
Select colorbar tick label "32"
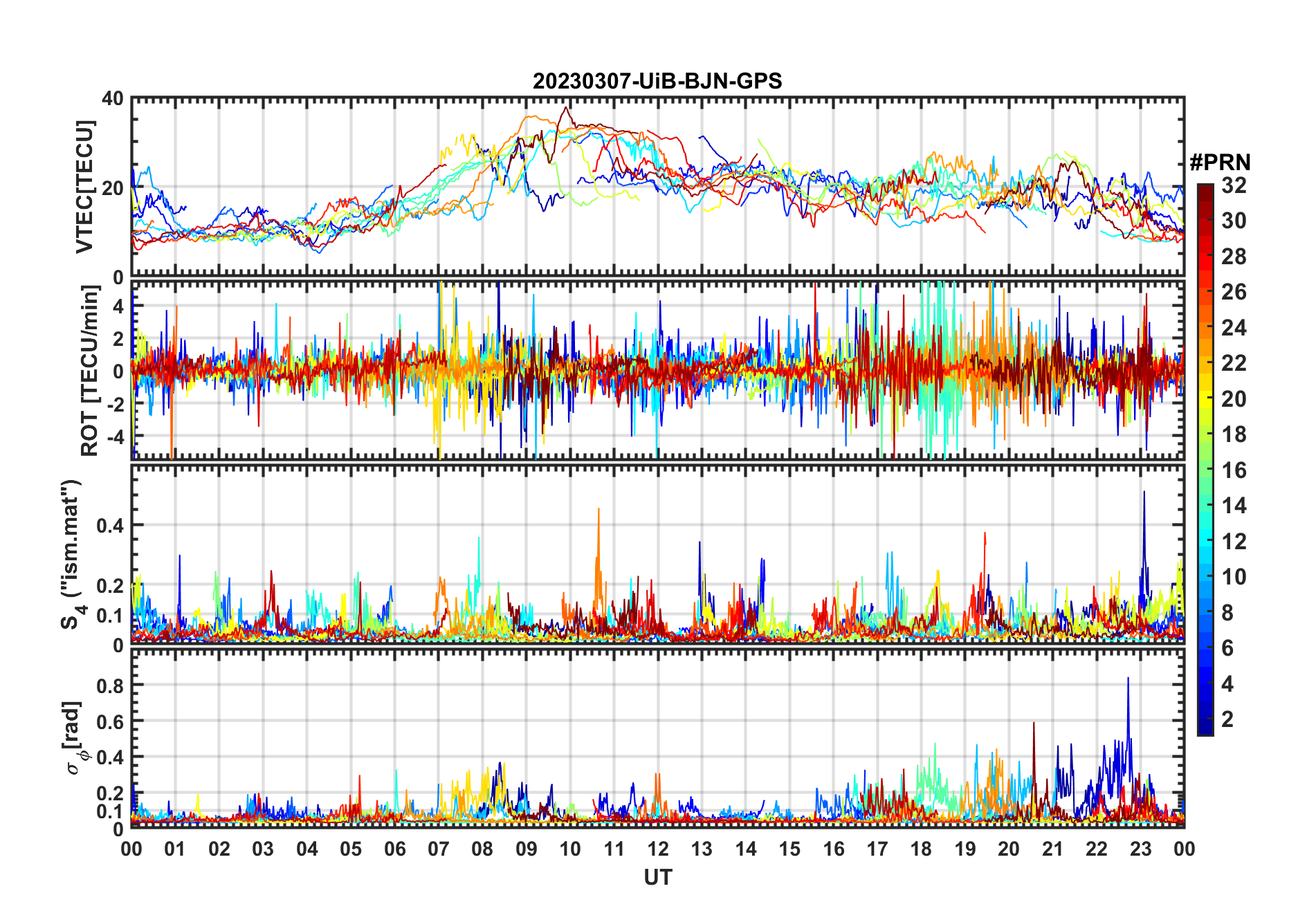click(1234, 185)
